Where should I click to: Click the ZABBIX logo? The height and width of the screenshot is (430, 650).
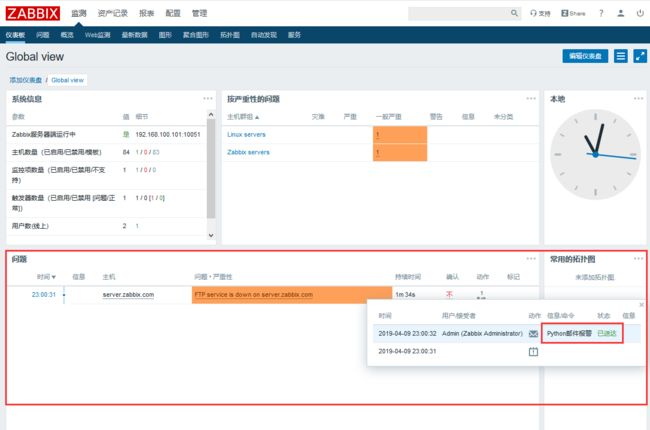coord(33,13)
